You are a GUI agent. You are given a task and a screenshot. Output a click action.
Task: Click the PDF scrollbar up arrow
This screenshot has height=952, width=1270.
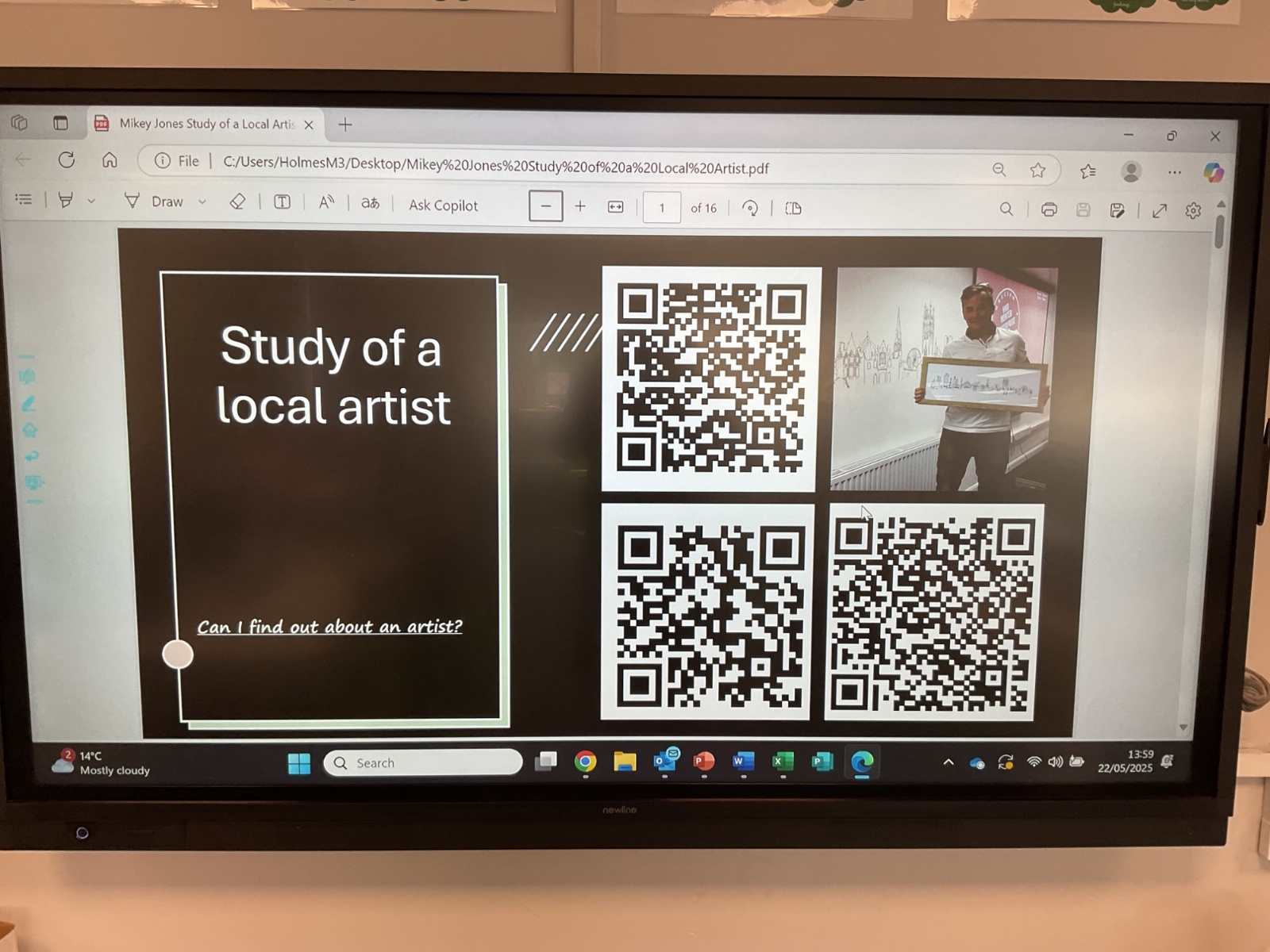pyautogui.click(x=1221, y=205)
